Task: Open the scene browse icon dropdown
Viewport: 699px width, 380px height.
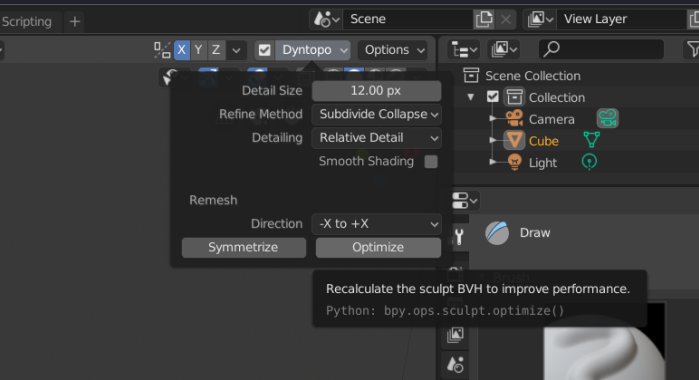Action: (326, 19)
